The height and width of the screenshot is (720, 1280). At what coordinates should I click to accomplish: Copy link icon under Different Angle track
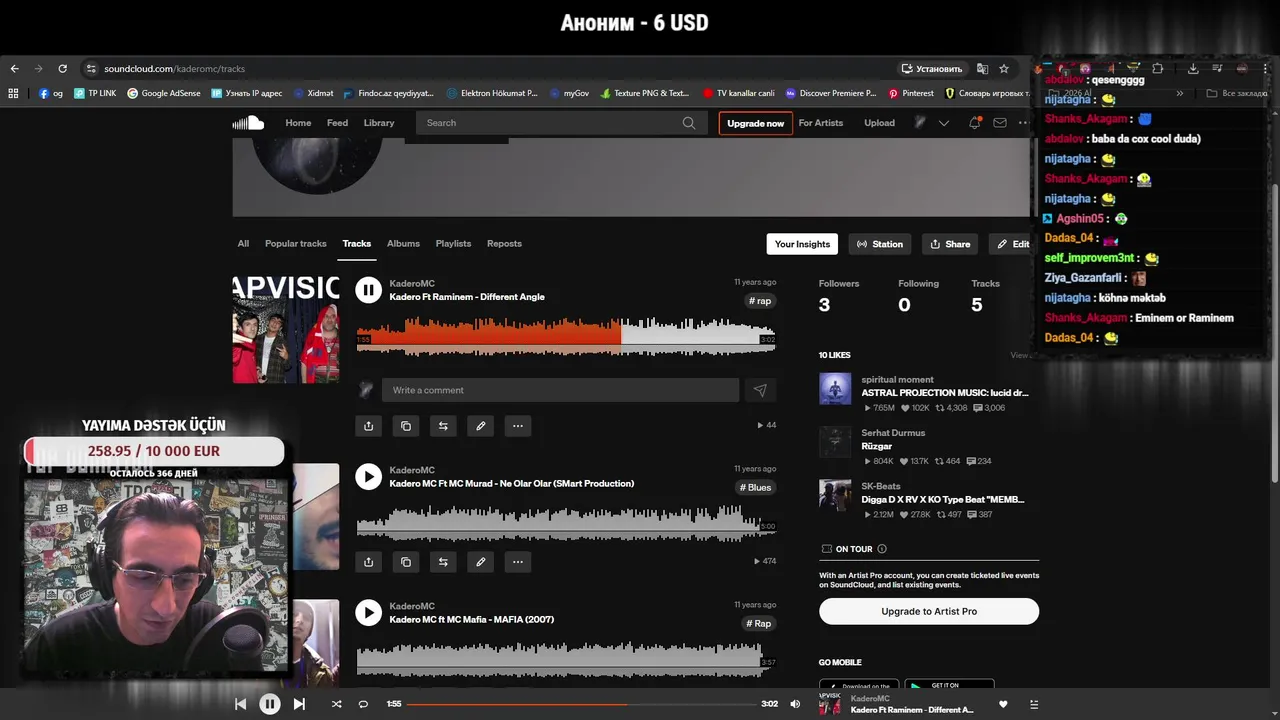tap(406, 426)
